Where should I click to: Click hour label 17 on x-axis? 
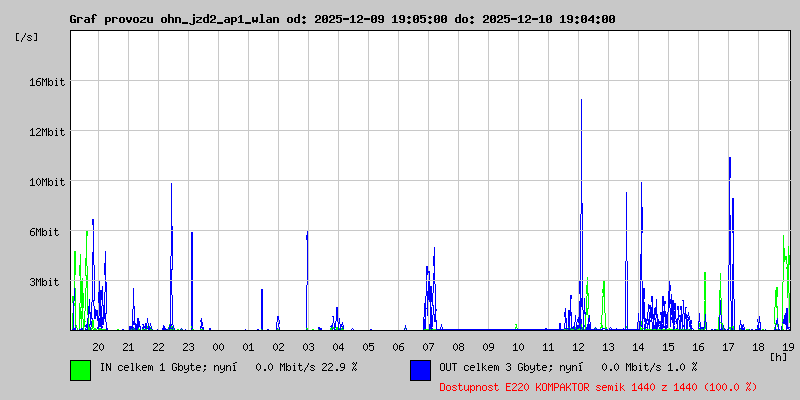tap(729, 347)
